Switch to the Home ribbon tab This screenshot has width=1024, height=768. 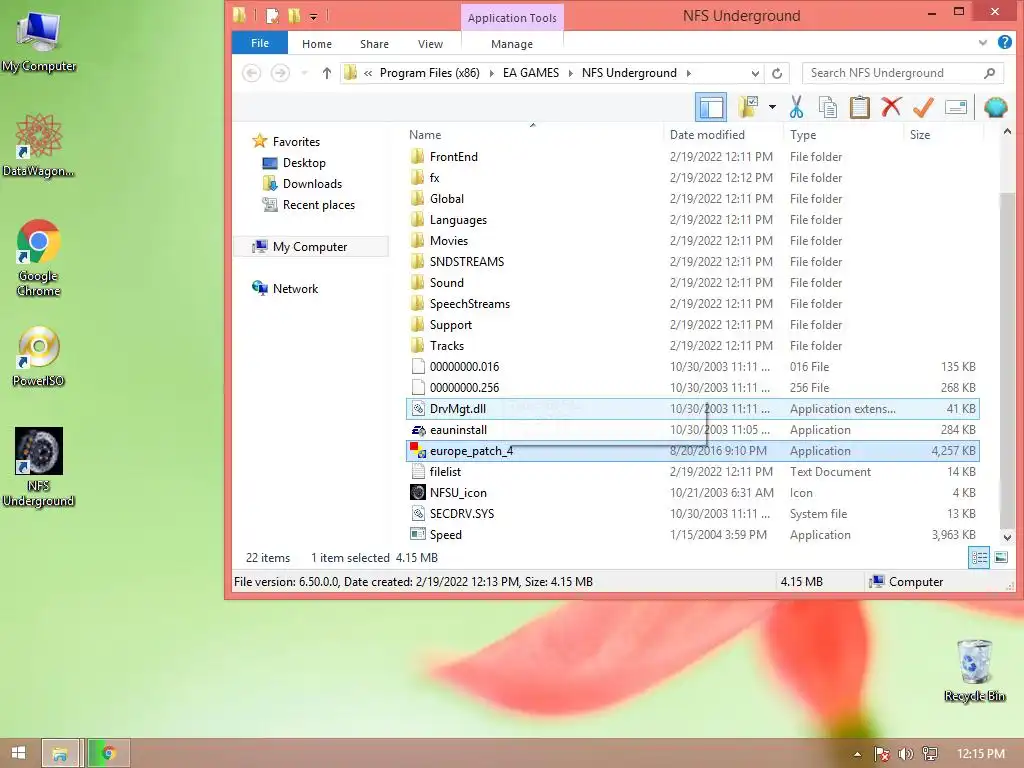coord(317,44)
